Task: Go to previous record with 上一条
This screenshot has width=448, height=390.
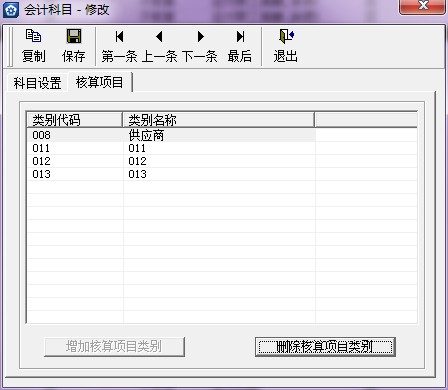Action: (x=159, y=46)
